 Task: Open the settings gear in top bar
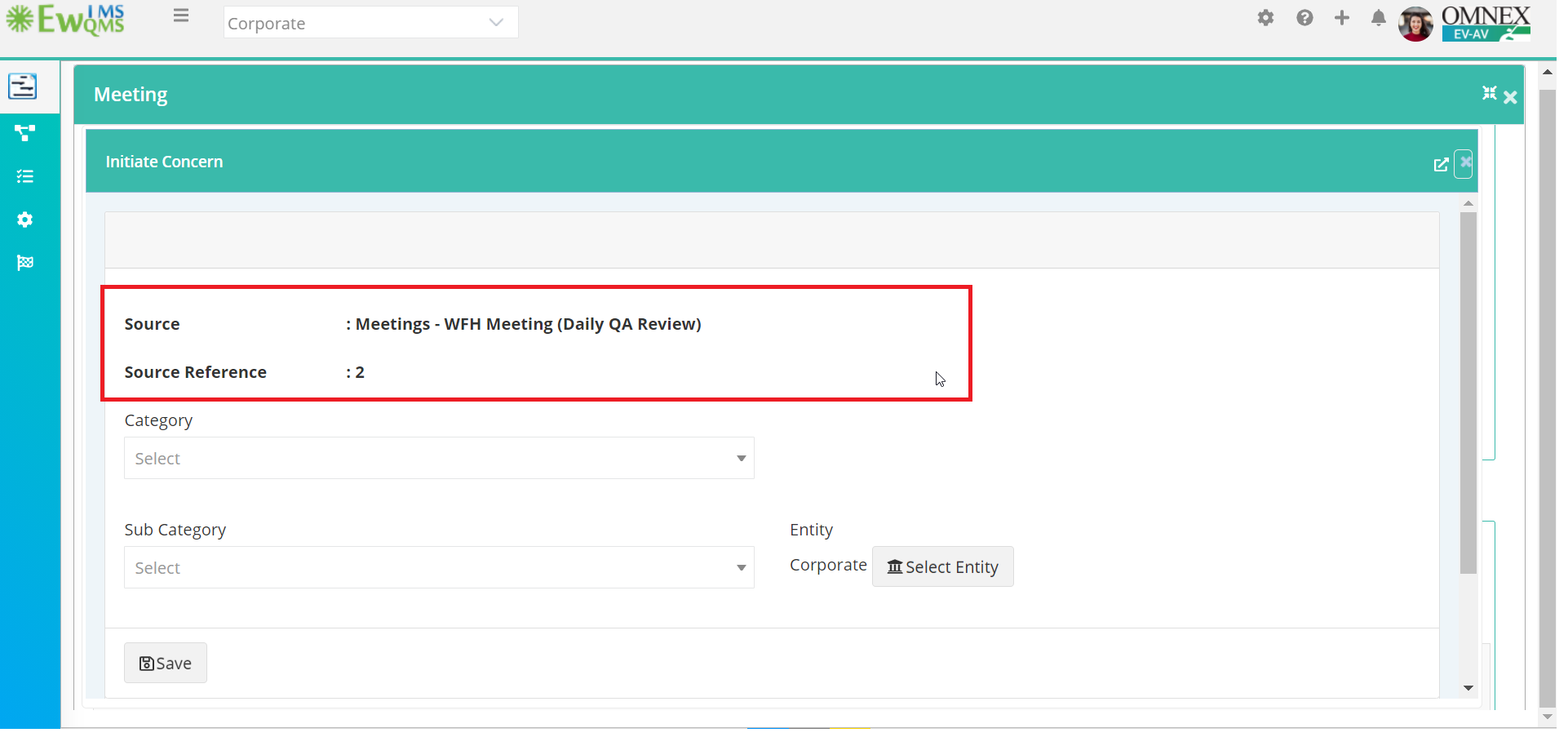[1265, 18]
